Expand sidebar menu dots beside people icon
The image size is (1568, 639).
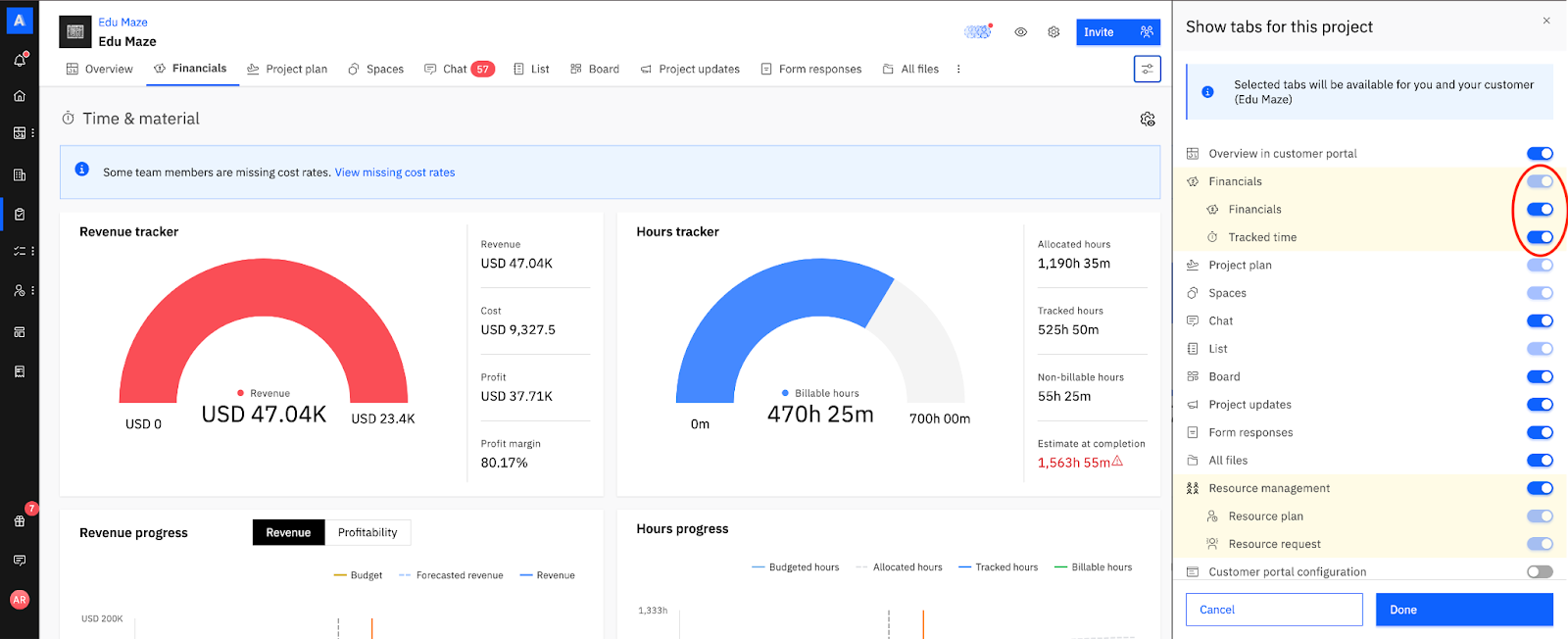tap(32, 291)
